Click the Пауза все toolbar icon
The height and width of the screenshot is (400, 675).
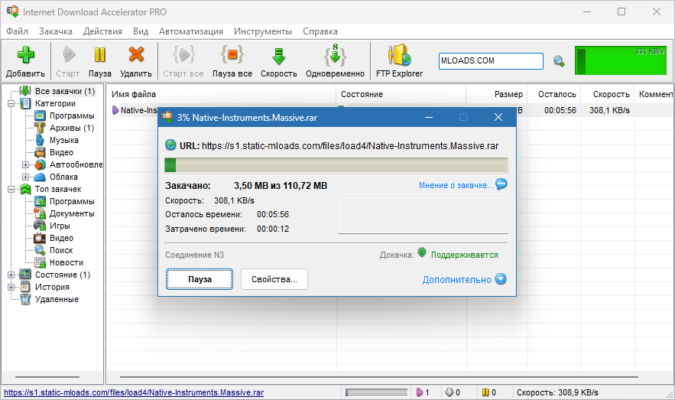(232, 55)
